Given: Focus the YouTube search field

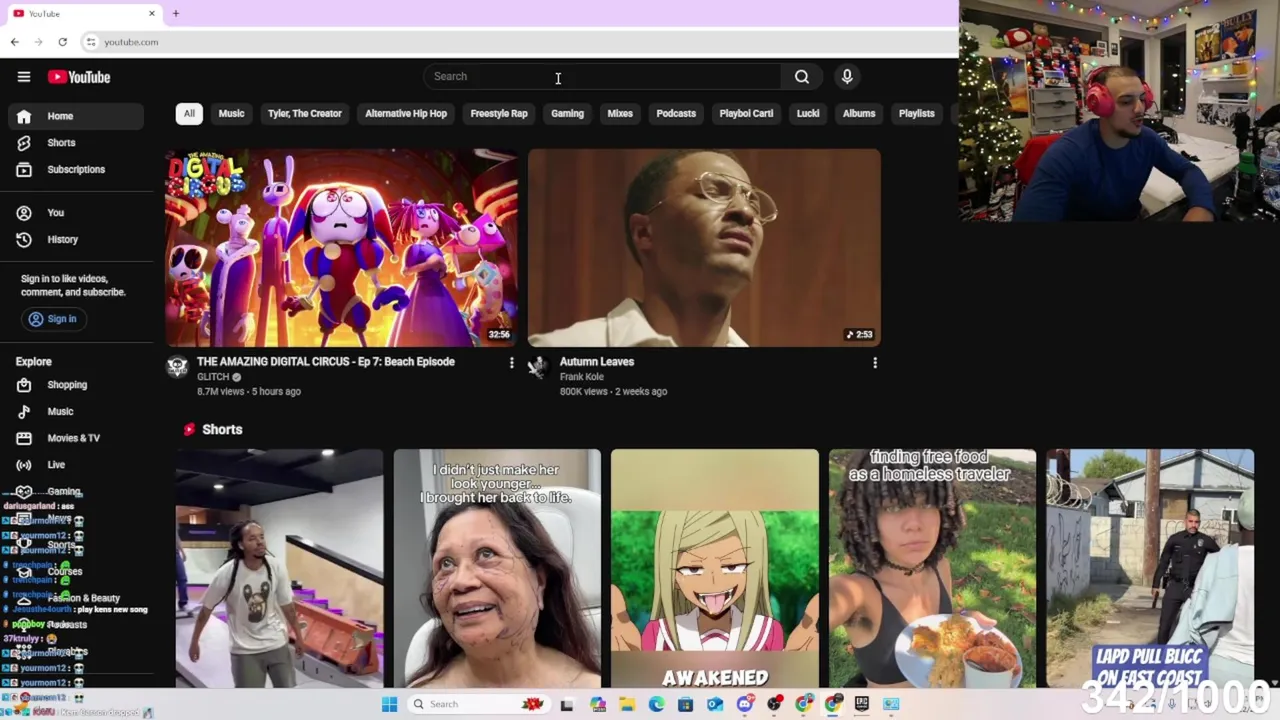Looking at the screenshot, I should (x=603, y=76).
